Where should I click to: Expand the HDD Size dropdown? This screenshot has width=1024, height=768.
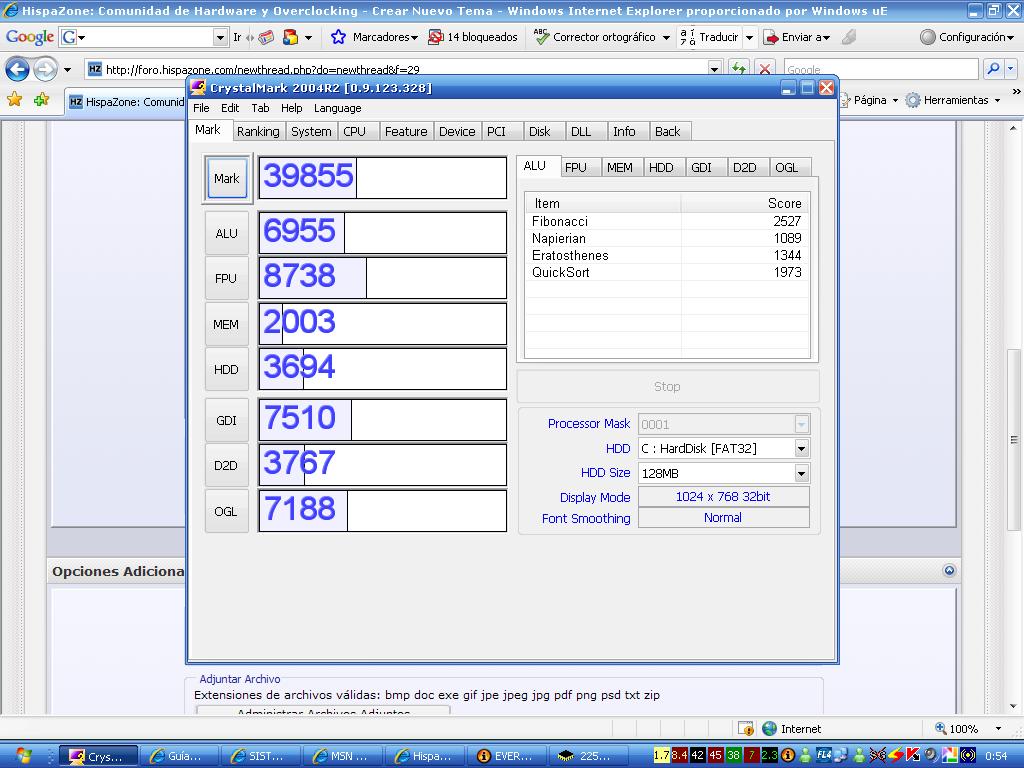point(801,473)
